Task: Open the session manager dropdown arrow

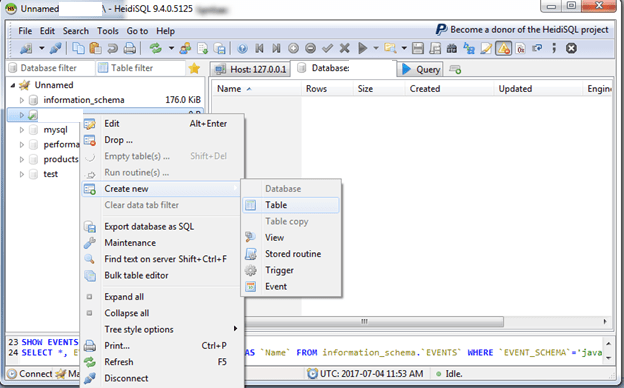Action: pos(41,49)
